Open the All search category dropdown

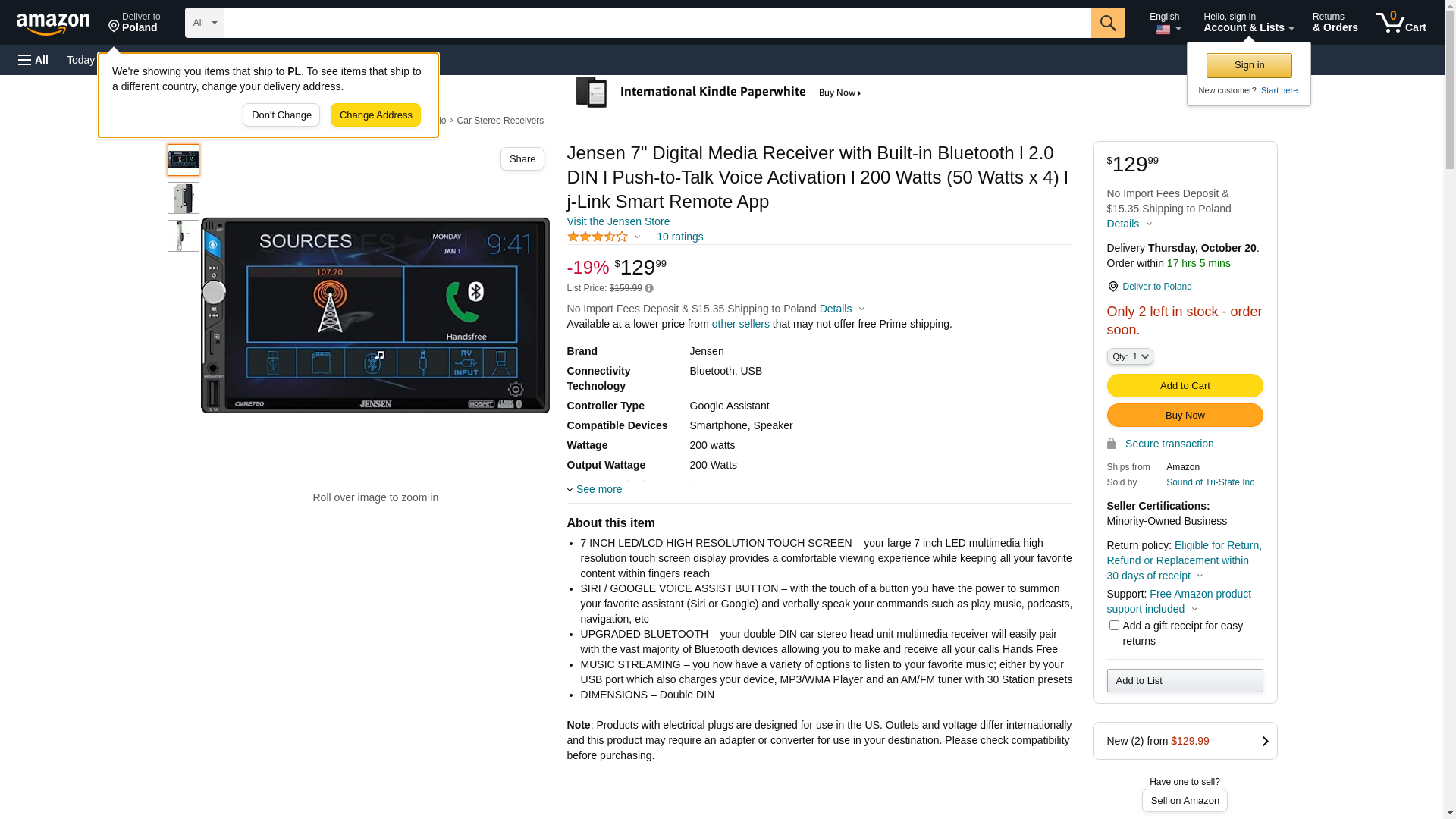click(205, 23)
